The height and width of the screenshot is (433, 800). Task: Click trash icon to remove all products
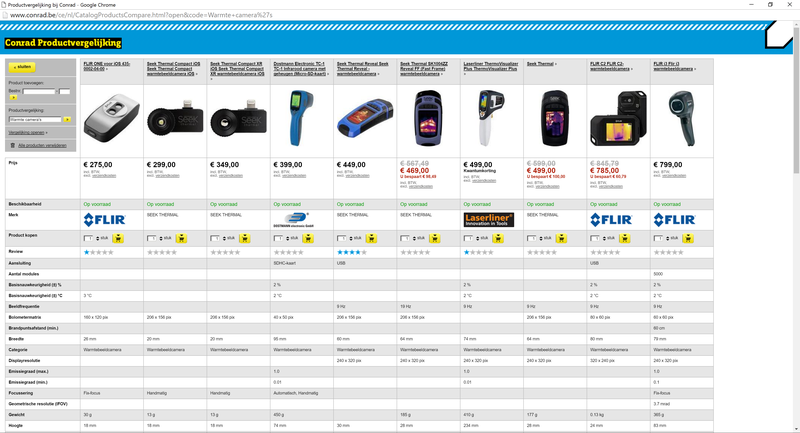12,145
